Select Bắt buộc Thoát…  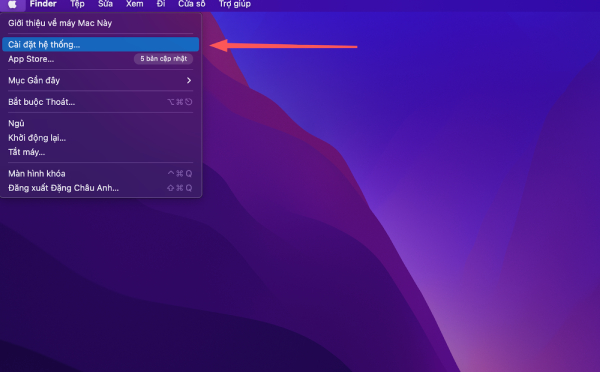100,102
